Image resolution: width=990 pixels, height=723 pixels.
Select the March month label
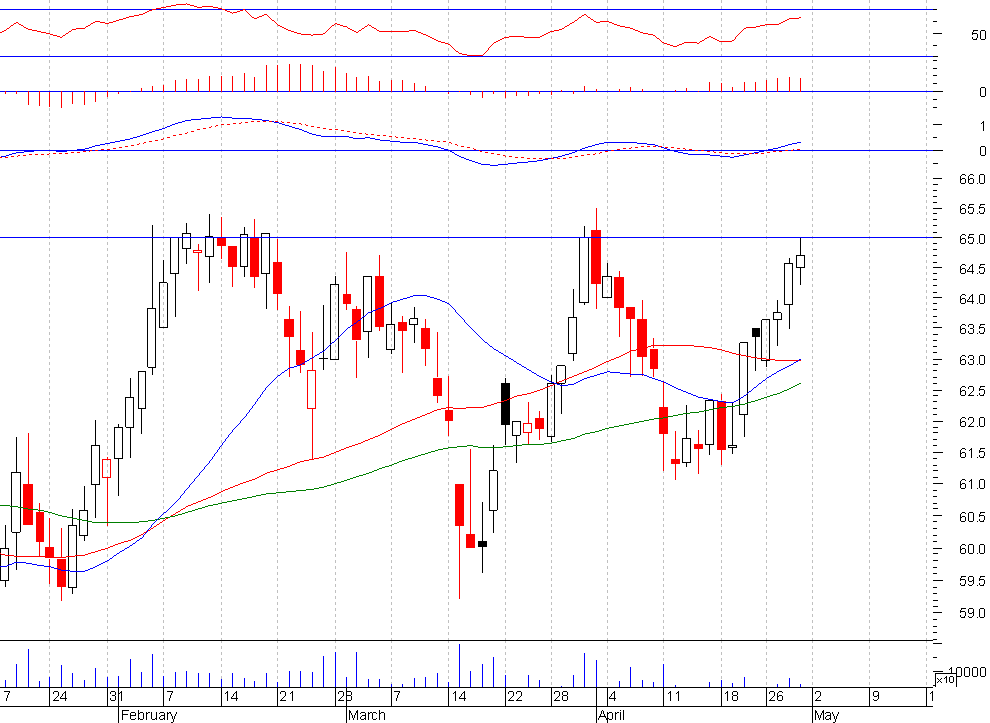point(367,715)
